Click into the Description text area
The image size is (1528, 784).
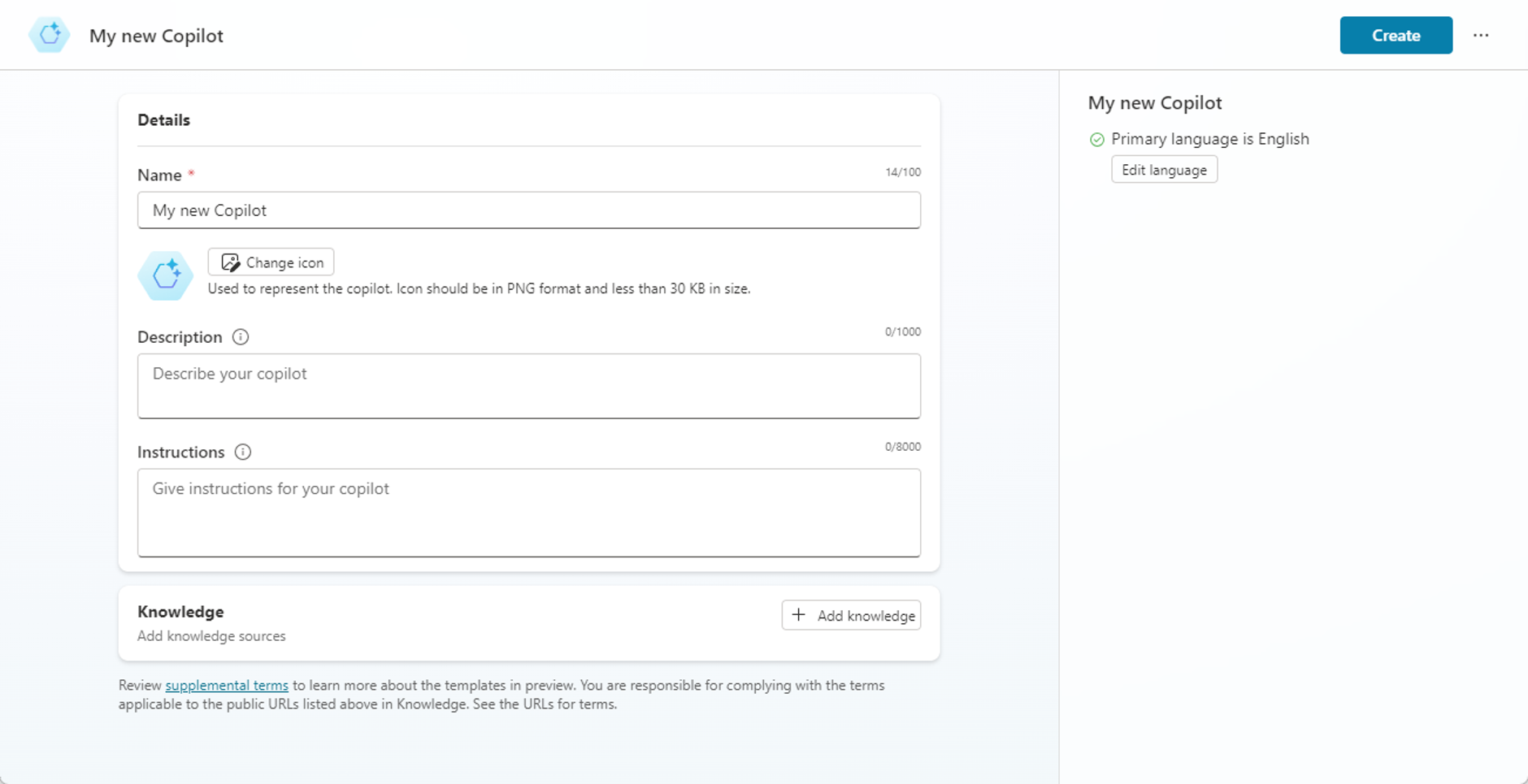529,386
